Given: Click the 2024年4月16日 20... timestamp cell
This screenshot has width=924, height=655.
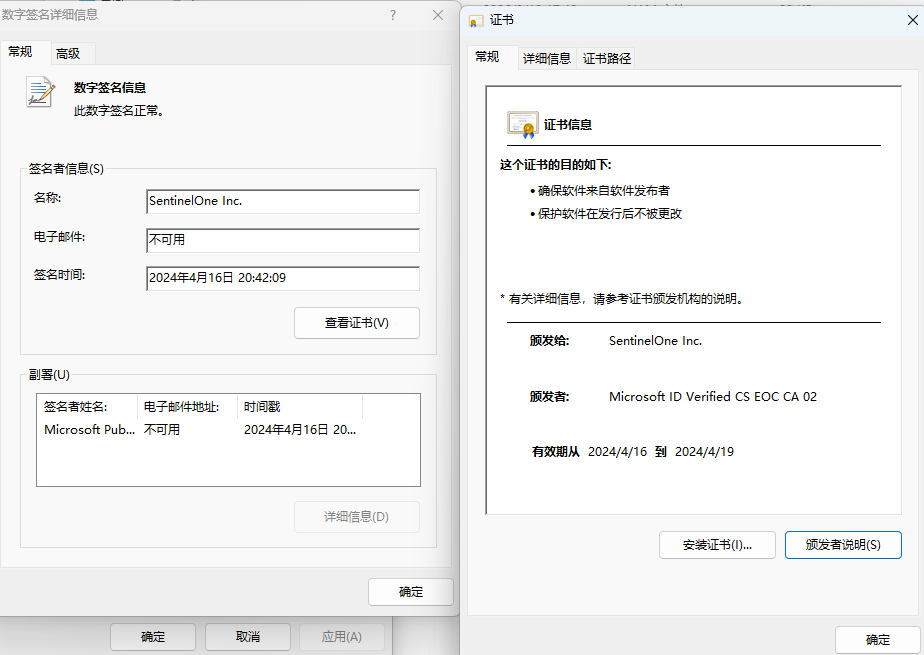Looking at the screenshot, I should [x=300, y=430].
